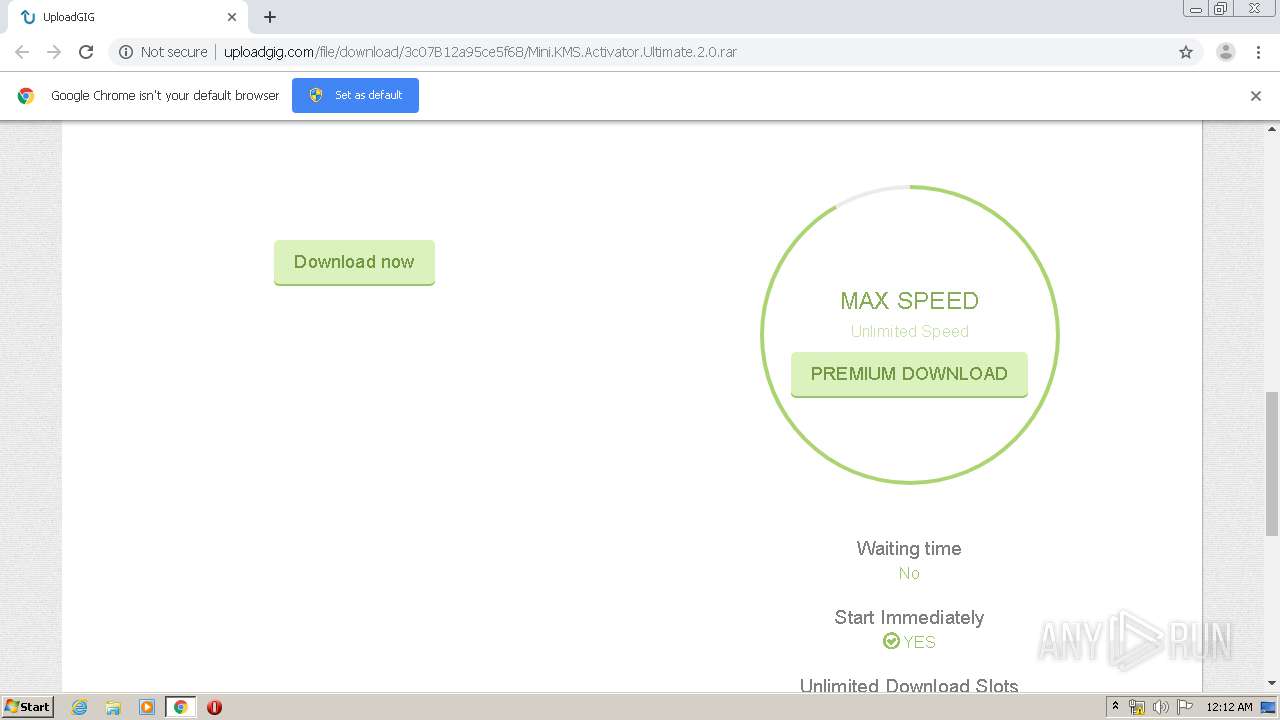1280x720 pixels.
Task: Click the Unlimited Speed text
Action: [909, 331]
